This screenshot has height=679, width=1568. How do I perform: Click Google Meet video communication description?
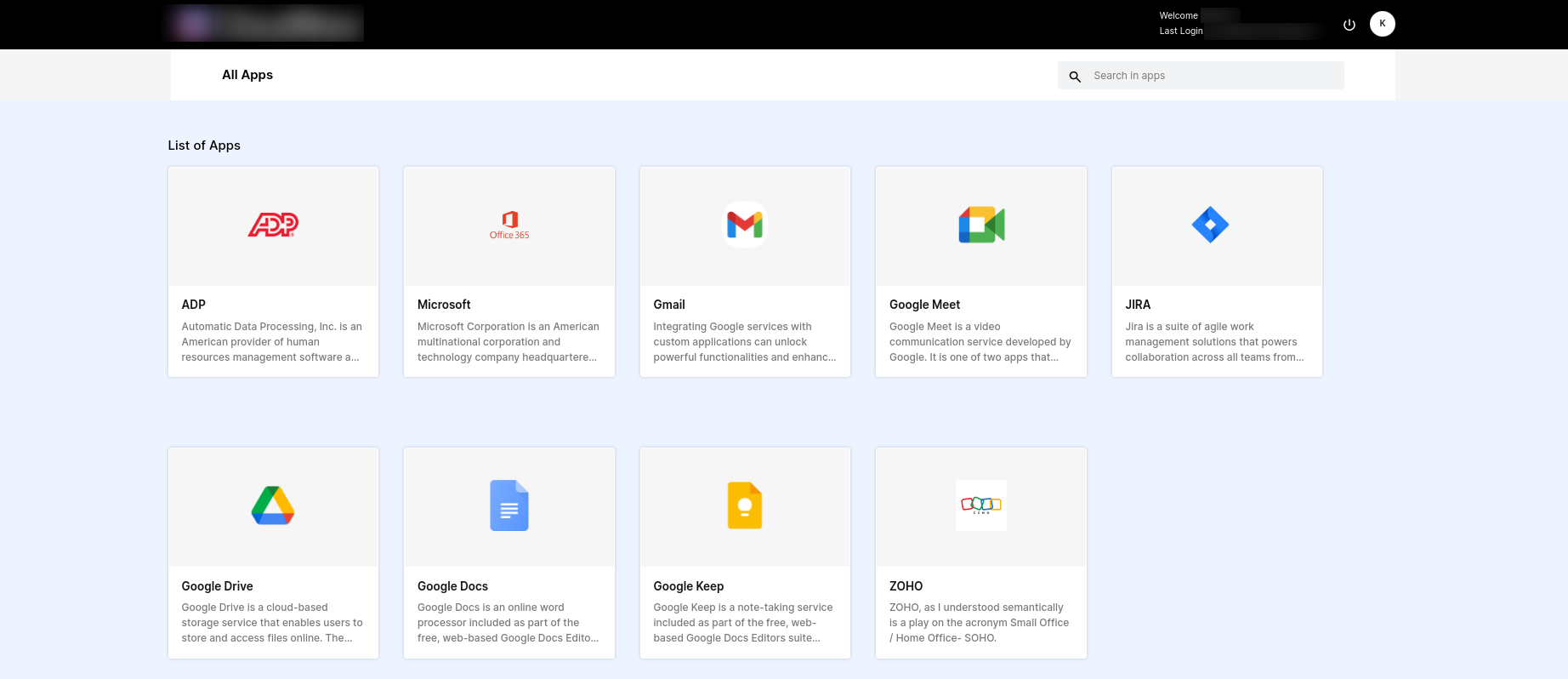(x=980, y=342)
